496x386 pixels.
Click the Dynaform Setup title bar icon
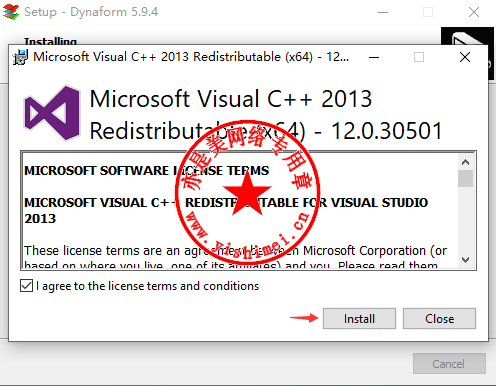coord(11,12)
